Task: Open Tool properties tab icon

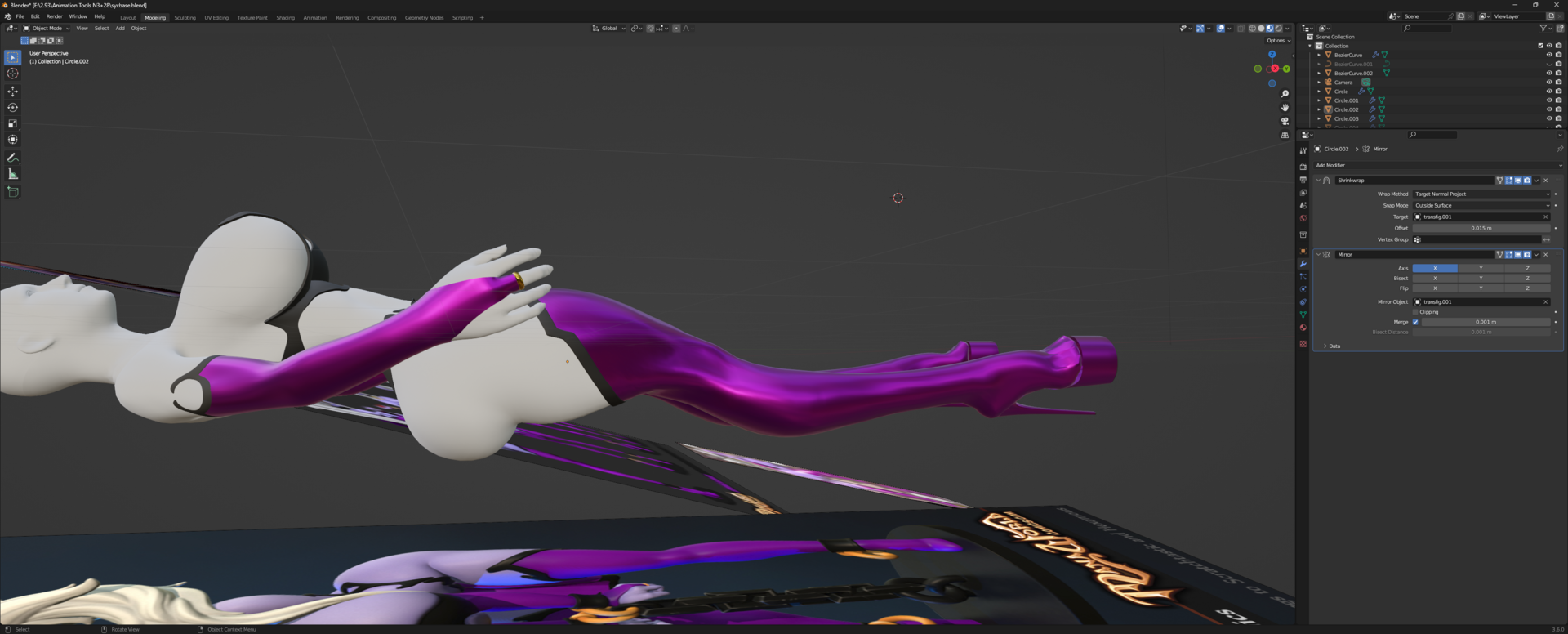Action: [x=1303, y=151]
